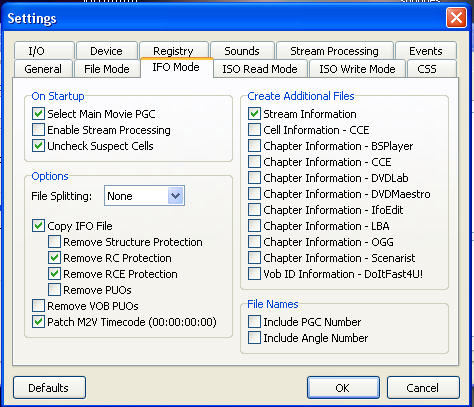Uncheck Select Main Movie PGC

38,114
